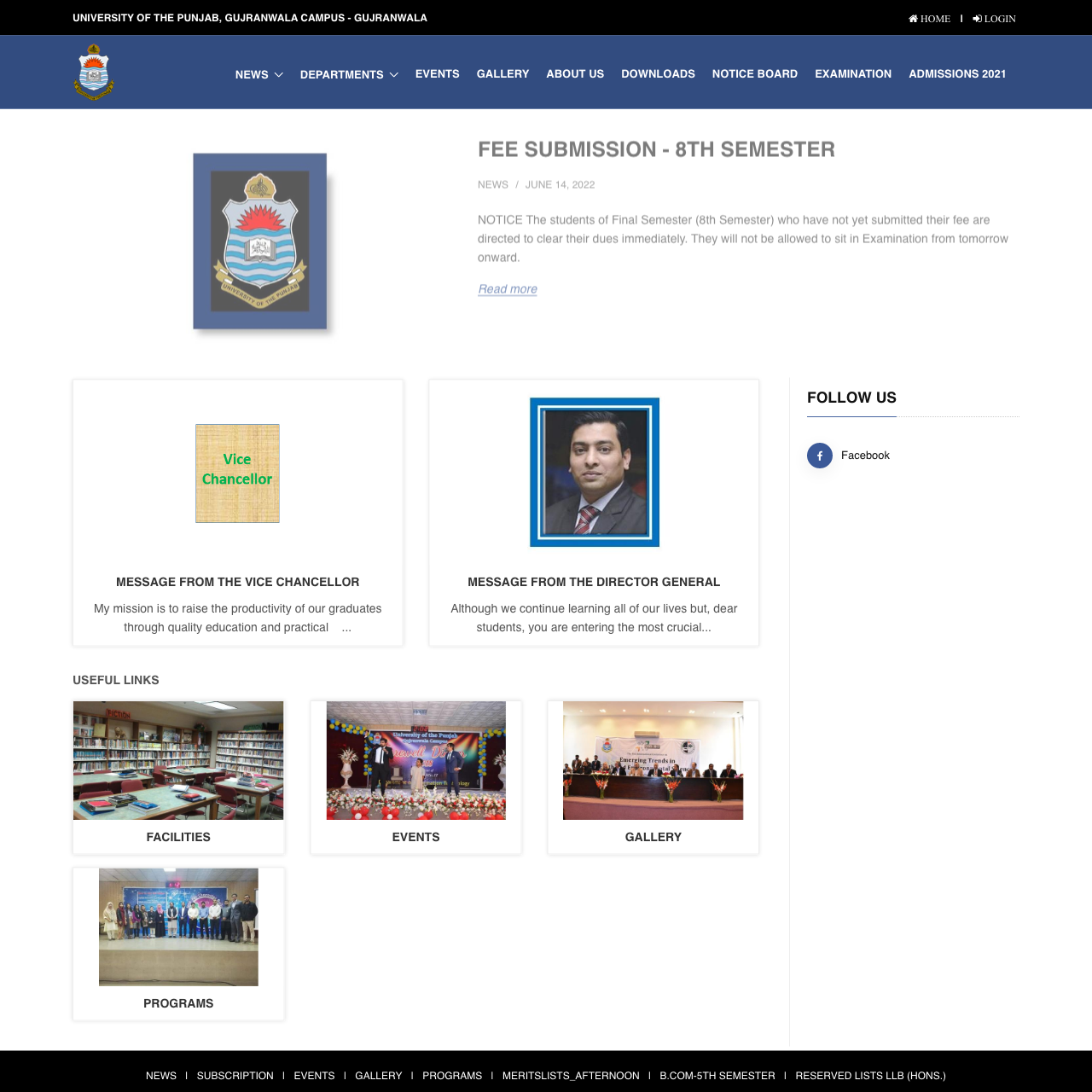
Task: Click the home icon in the top bar
Action: [913, 19]
